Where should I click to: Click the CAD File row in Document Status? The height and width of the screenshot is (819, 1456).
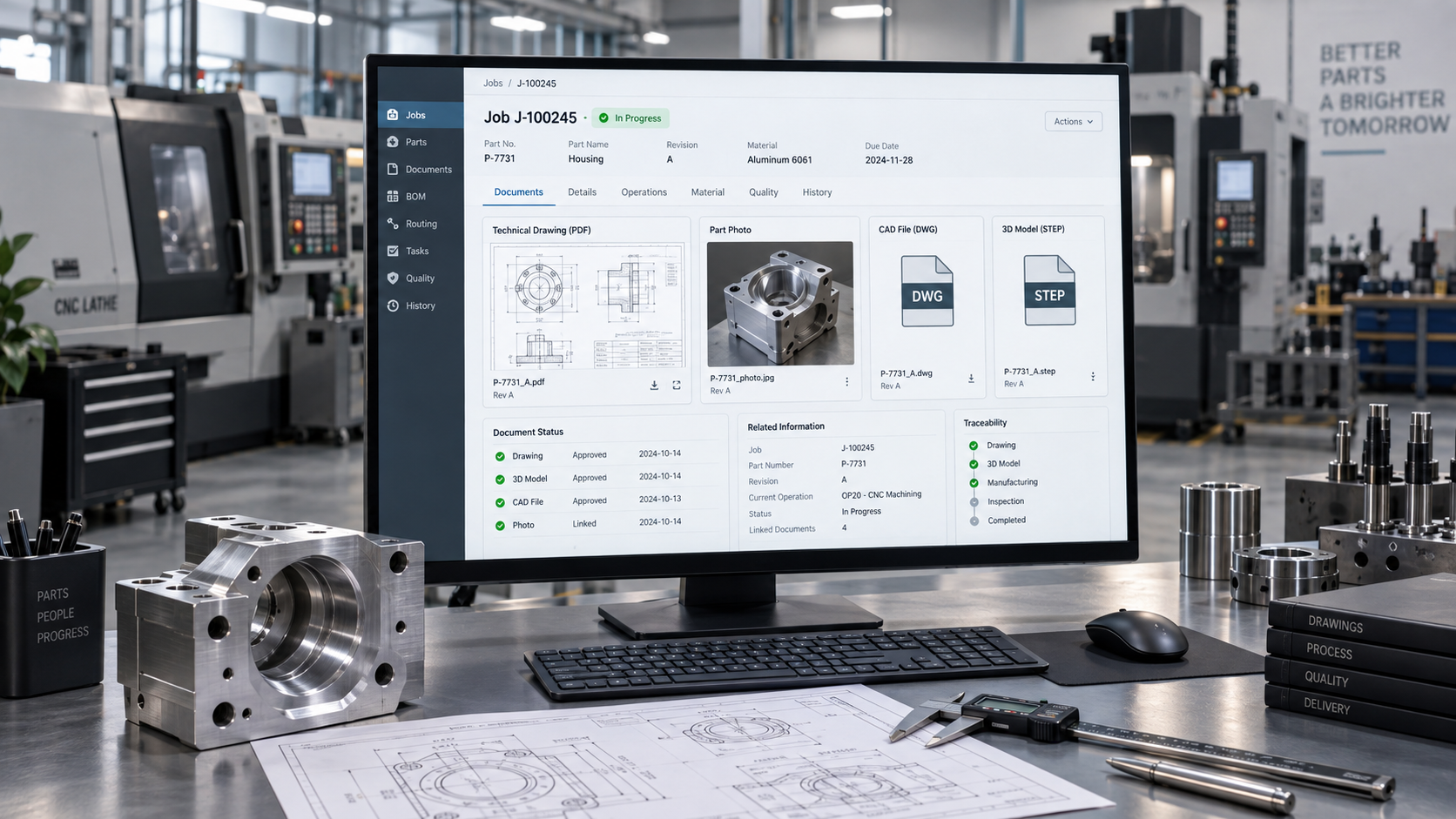click(604, 501)
